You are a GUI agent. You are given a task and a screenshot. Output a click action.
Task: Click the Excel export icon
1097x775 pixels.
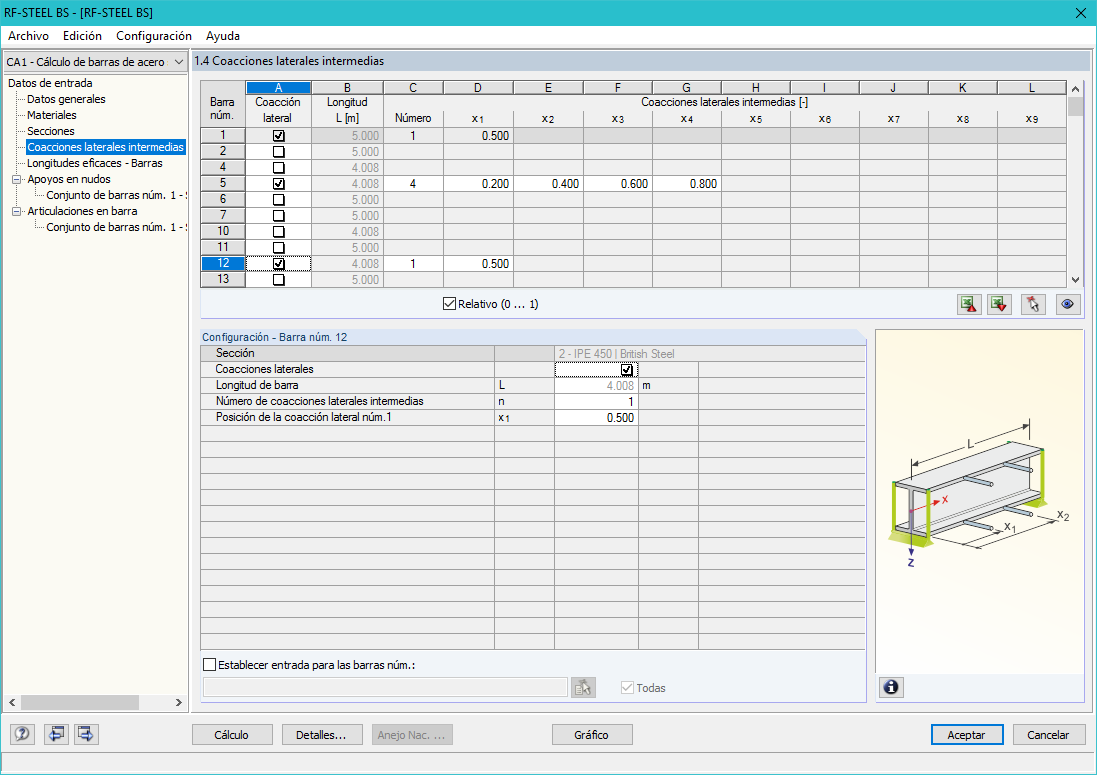(x=969, y=304)
